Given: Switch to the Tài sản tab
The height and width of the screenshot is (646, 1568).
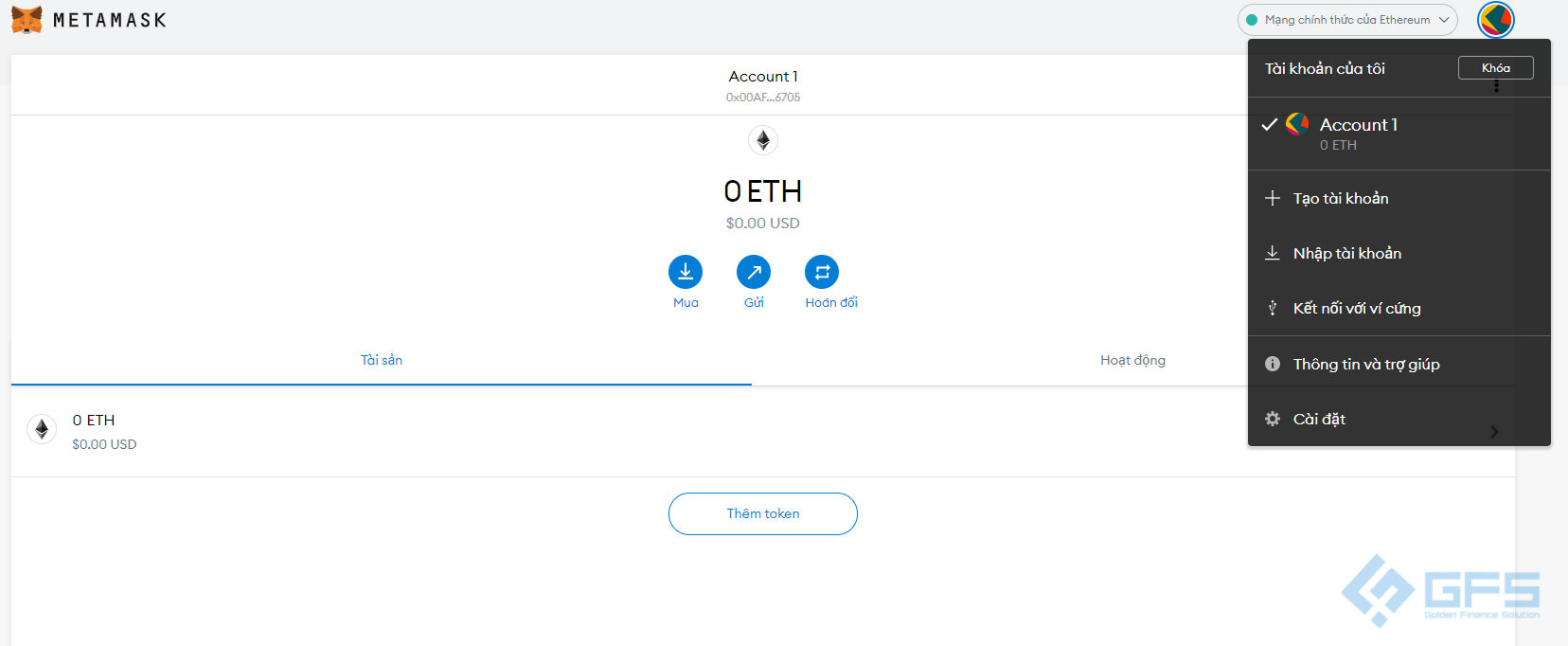Looking at the screenshot, I should [382, 360].
